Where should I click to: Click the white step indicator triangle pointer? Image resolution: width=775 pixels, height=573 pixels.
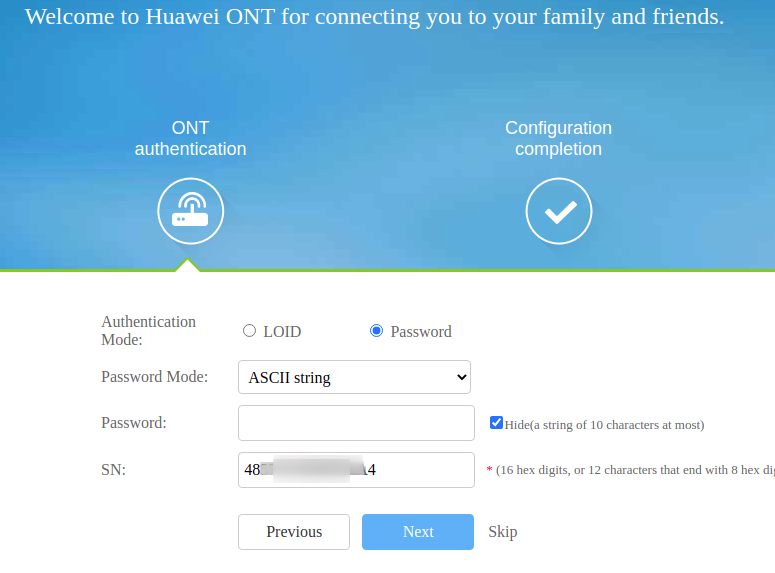coord(187,265)
